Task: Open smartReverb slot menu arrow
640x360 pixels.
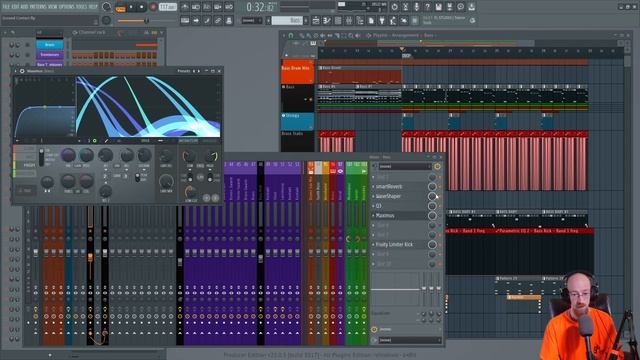Action: 373,187
